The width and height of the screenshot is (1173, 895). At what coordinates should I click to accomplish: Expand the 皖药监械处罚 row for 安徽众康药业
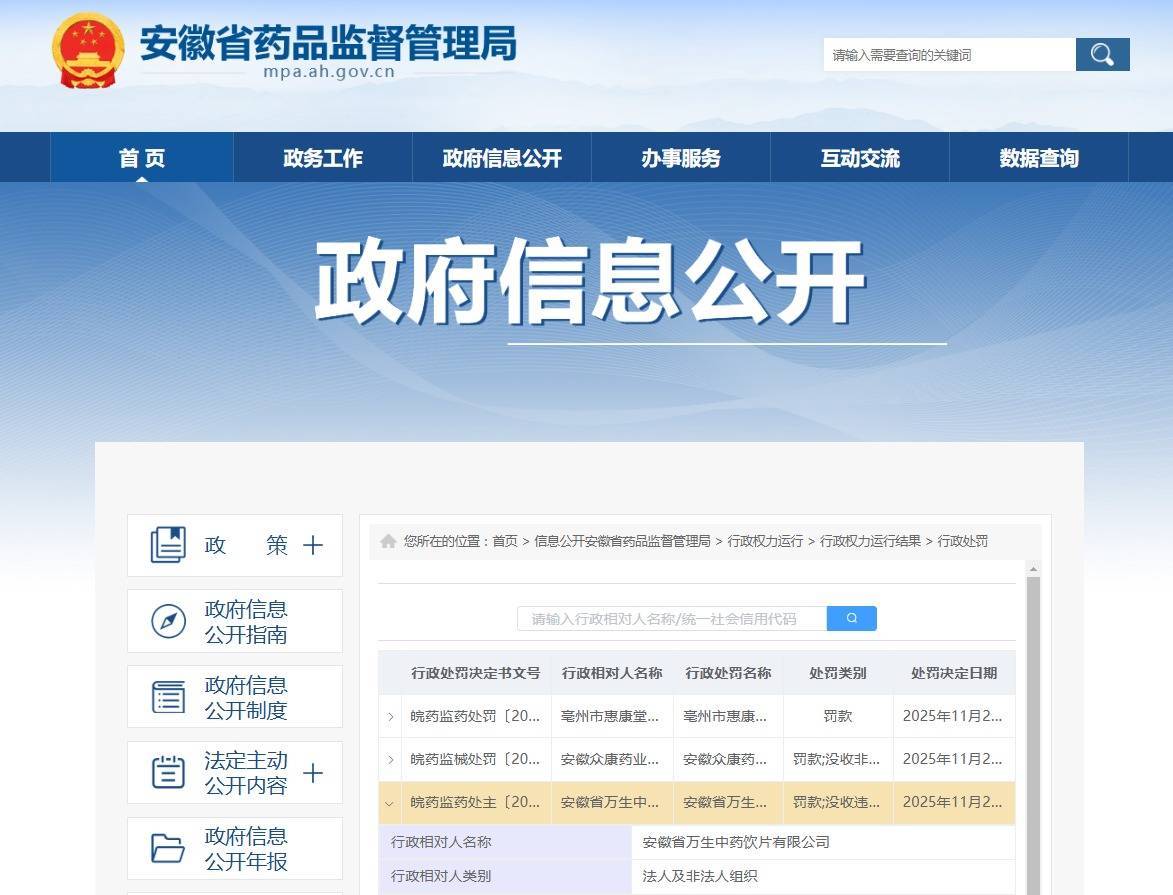coord(390,759)
